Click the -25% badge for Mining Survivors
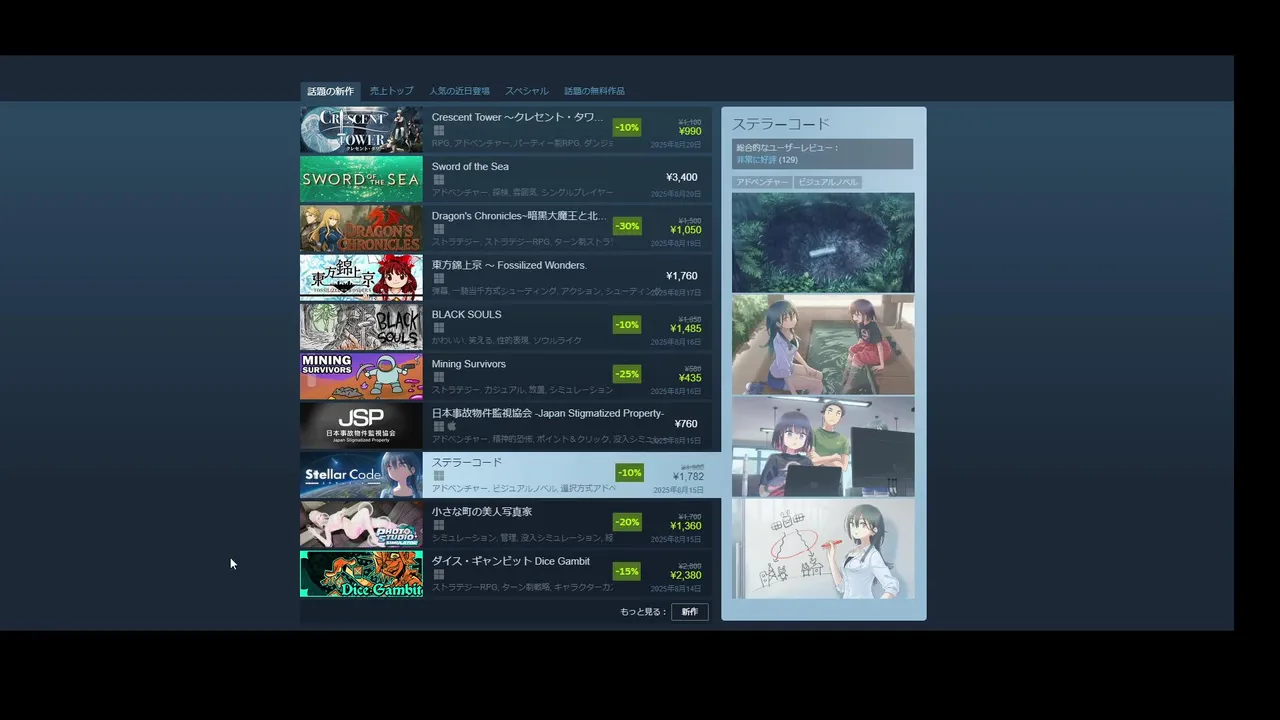The width and height of the screenshot is (1280, 720). click(x=627, y=374)
